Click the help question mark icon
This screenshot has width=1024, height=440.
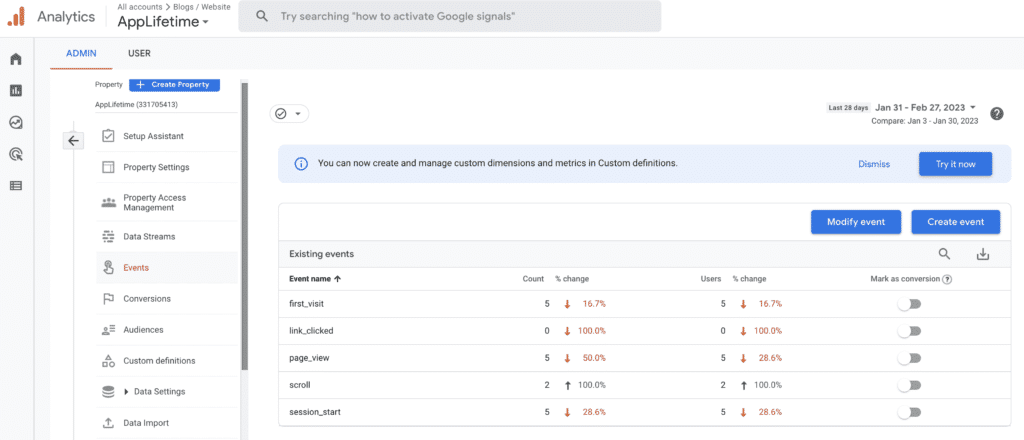pos(996,113)
